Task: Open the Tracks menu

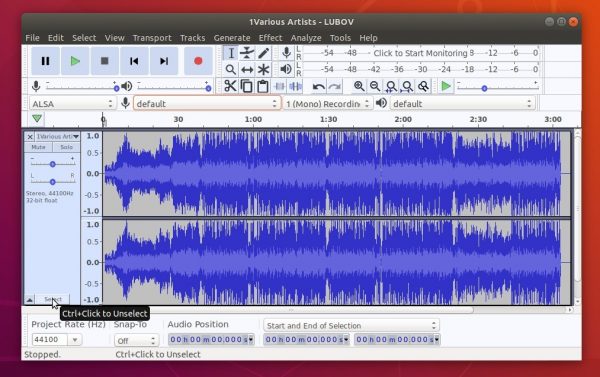Action: click(192, 38)
